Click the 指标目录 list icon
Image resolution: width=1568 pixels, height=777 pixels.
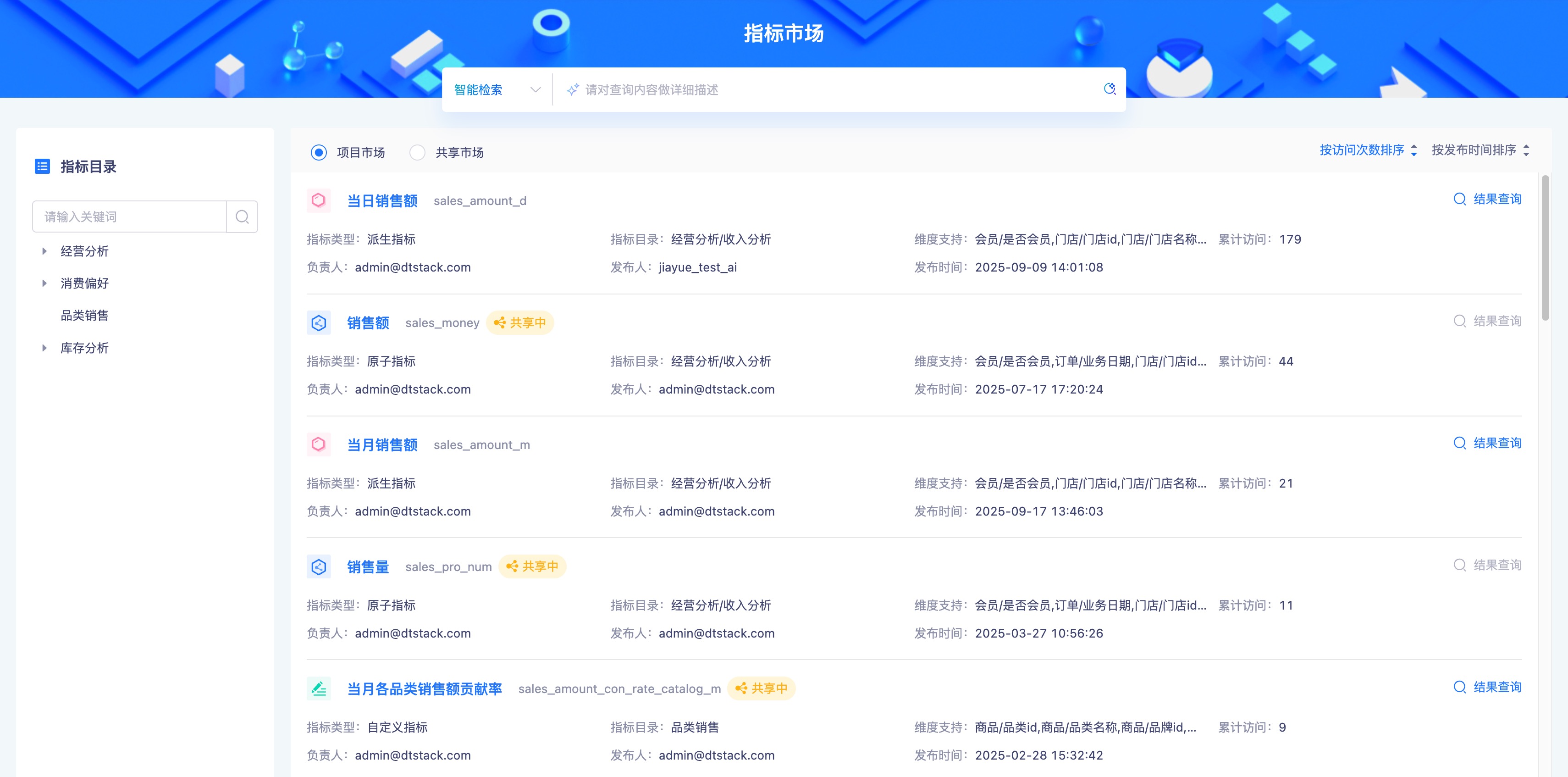click(x=42, y=166)
